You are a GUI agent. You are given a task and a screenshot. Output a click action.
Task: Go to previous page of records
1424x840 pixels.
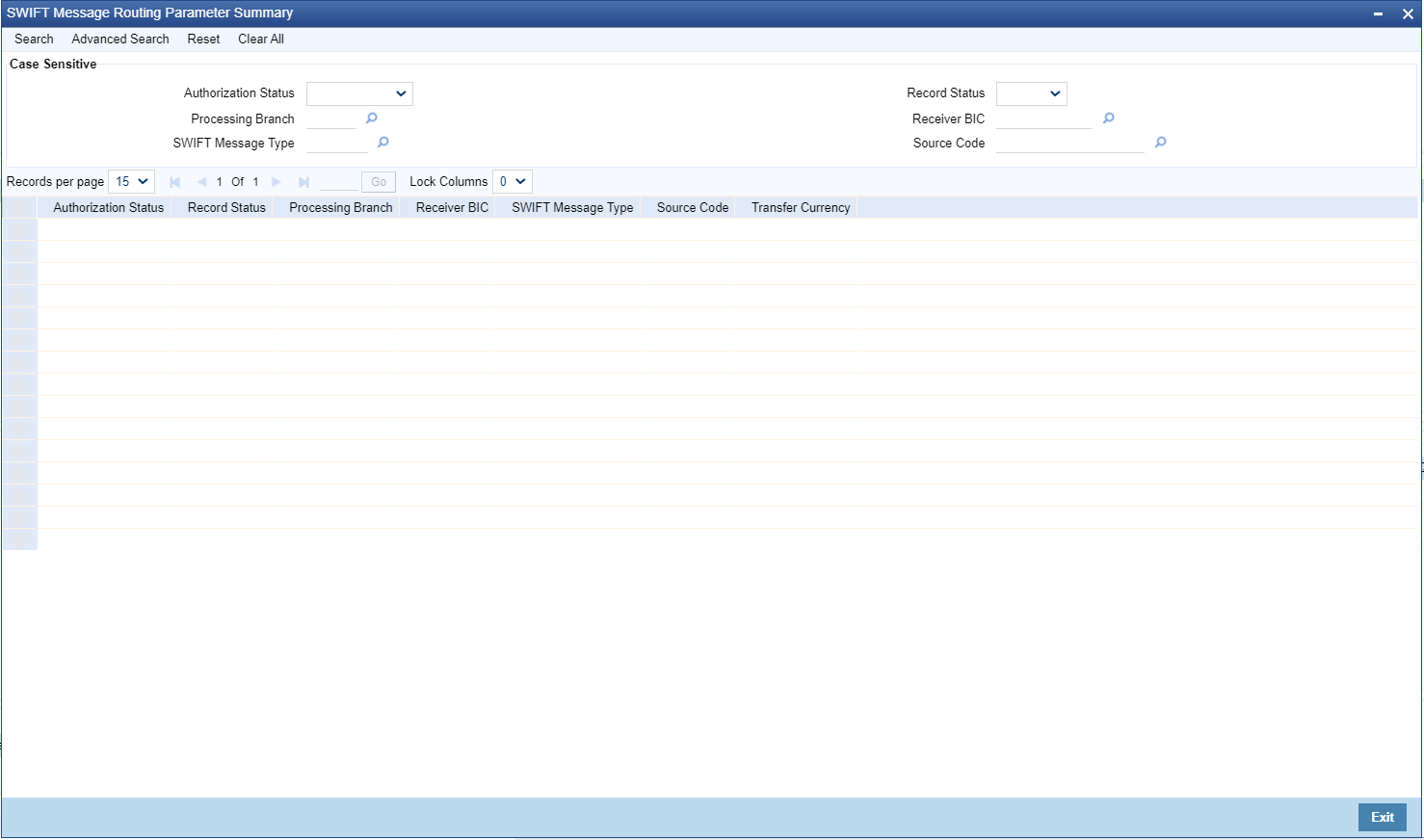201,182
